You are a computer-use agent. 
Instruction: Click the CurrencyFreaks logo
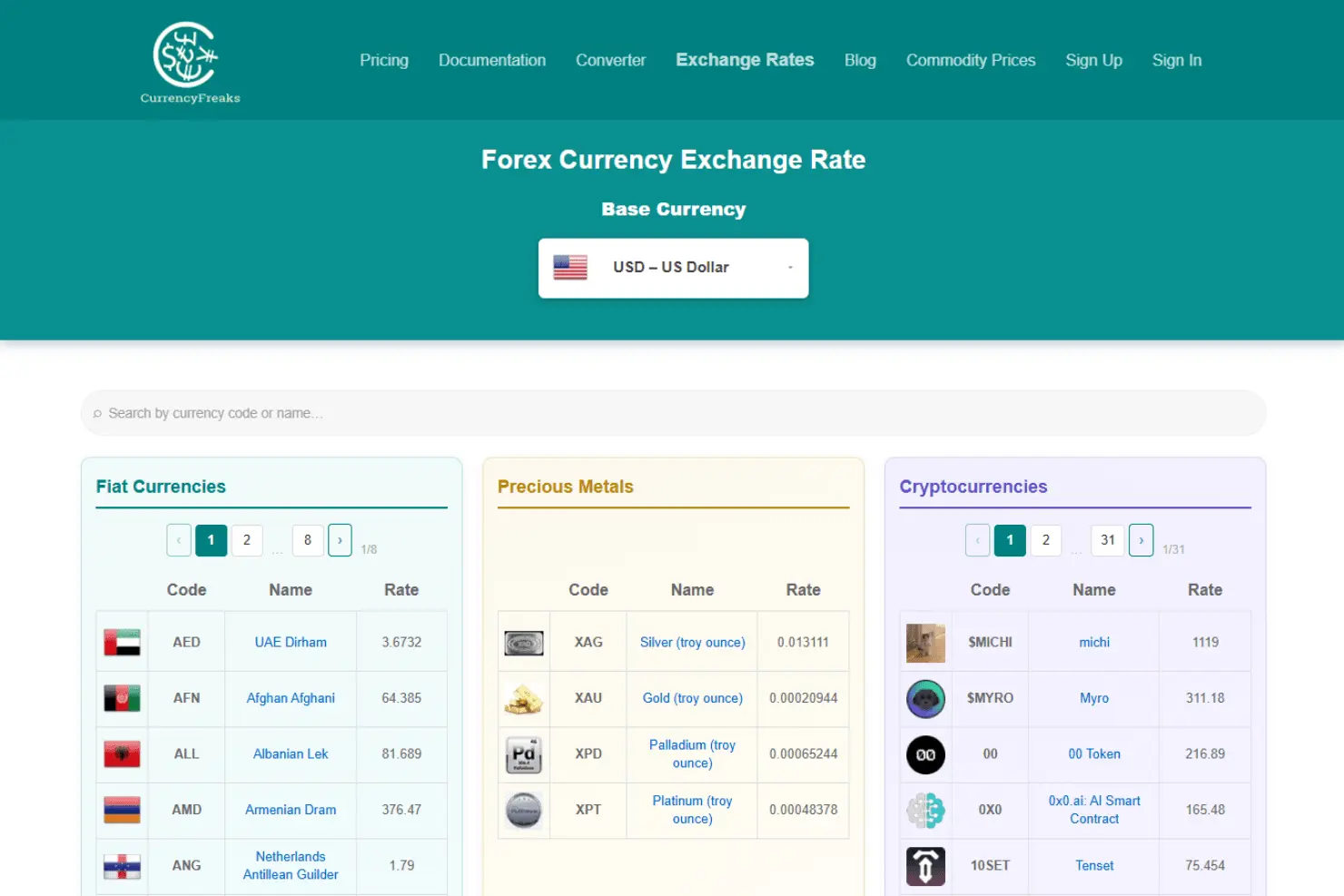[x=190, y=63]
